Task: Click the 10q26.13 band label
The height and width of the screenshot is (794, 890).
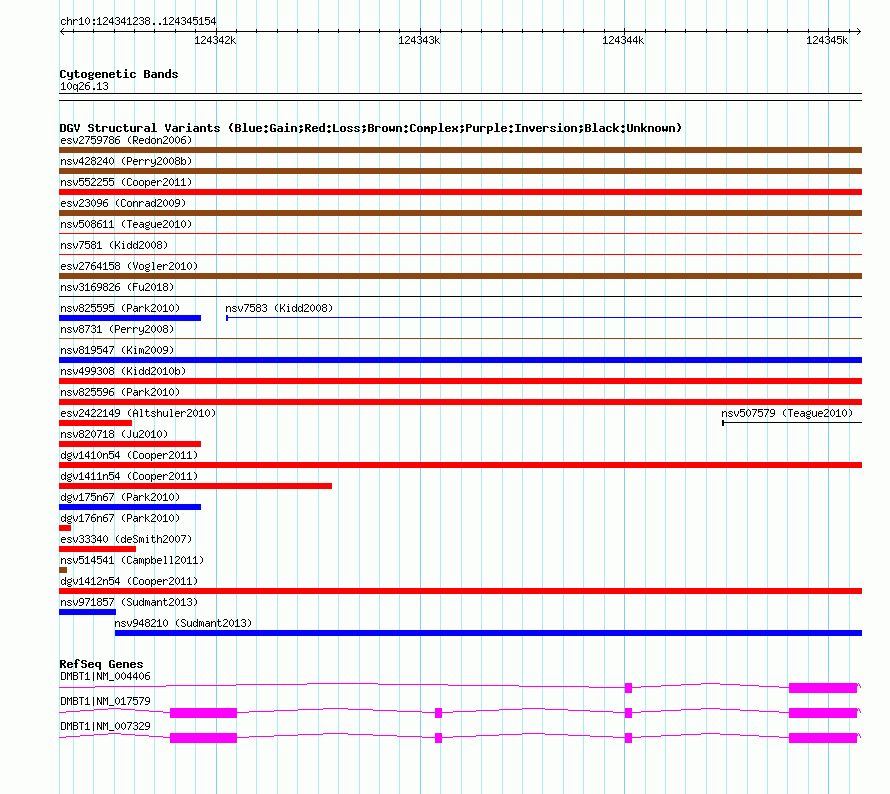Action: (x=84, y=86)
